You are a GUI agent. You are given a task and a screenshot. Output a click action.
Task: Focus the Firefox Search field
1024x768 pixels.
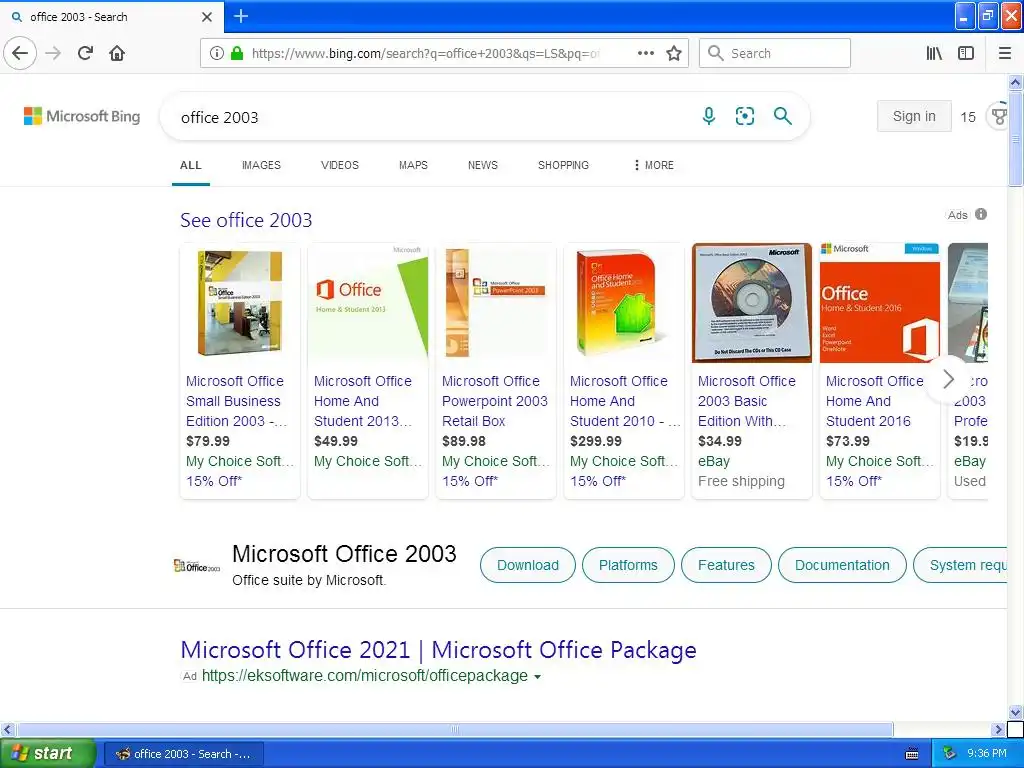pyautogui.click(x=775, y=53)
